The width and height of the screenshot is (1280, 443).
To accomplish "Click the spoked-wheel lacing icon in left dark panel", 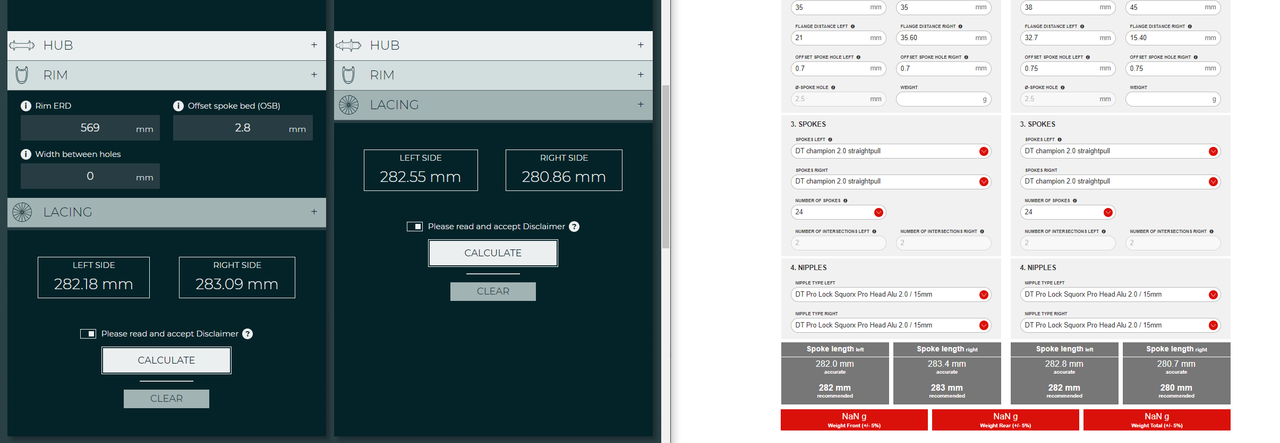I will pyautogui.click(x=22, y=212).
